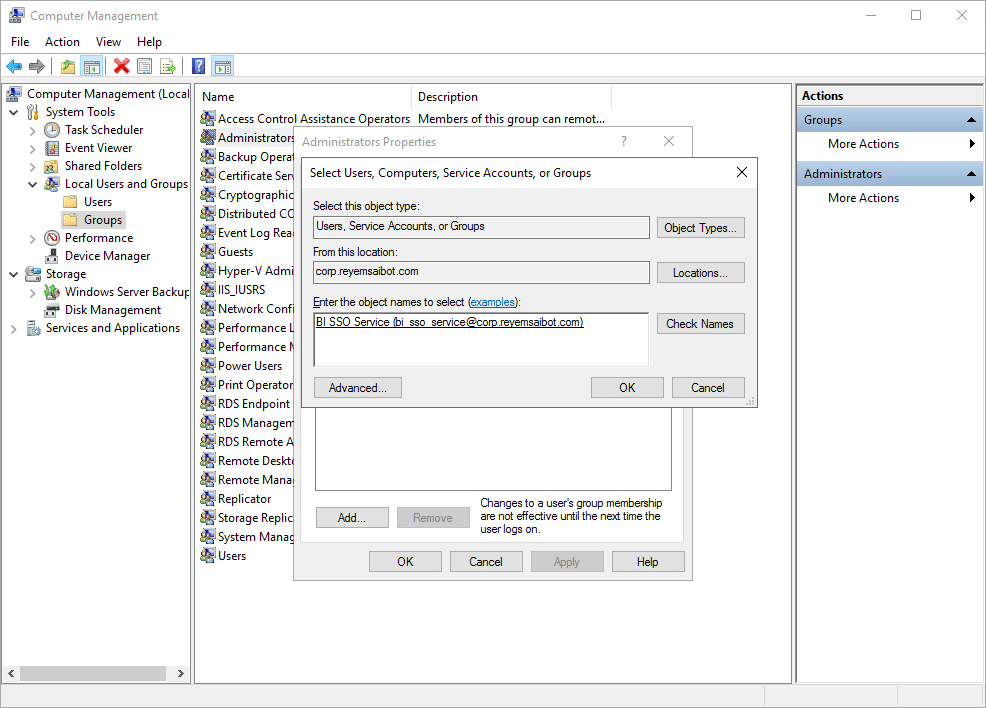986x708 pixels.
Task: Open the Action menu
Action: (62, 42)
